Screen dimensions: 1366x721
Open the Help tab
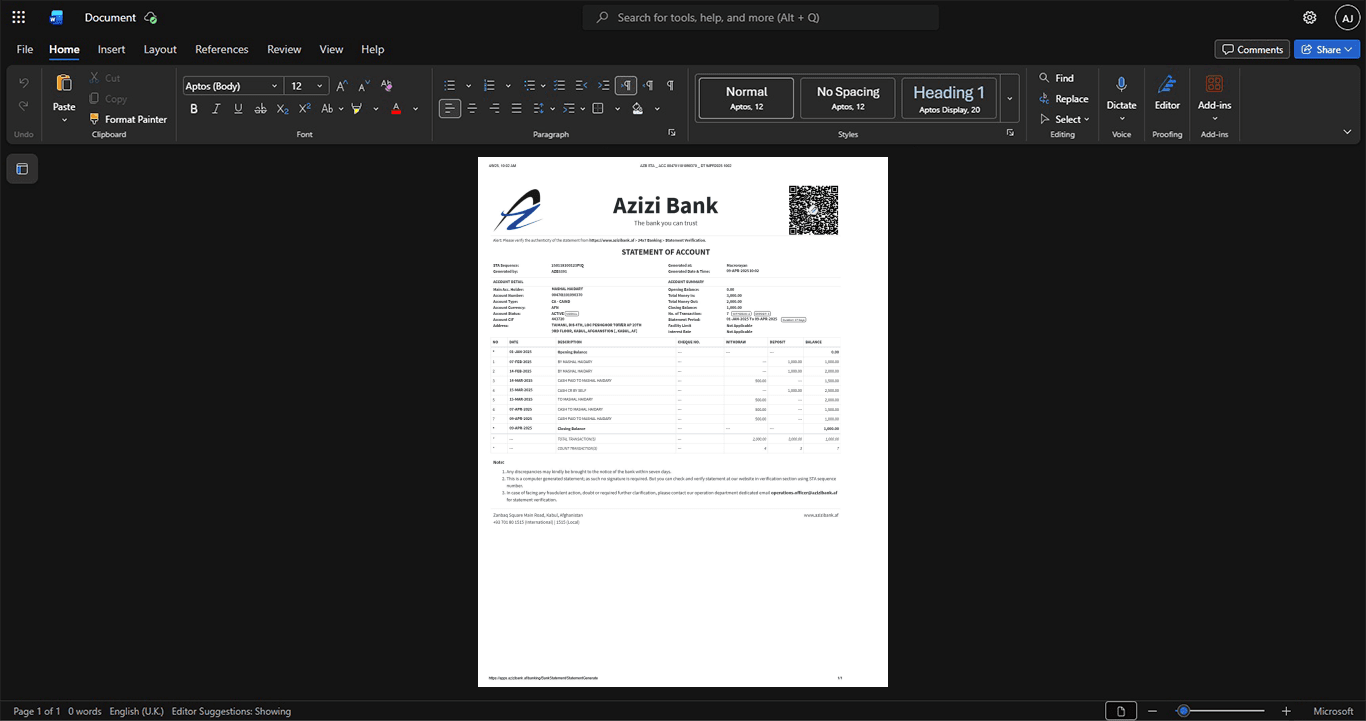373,49
